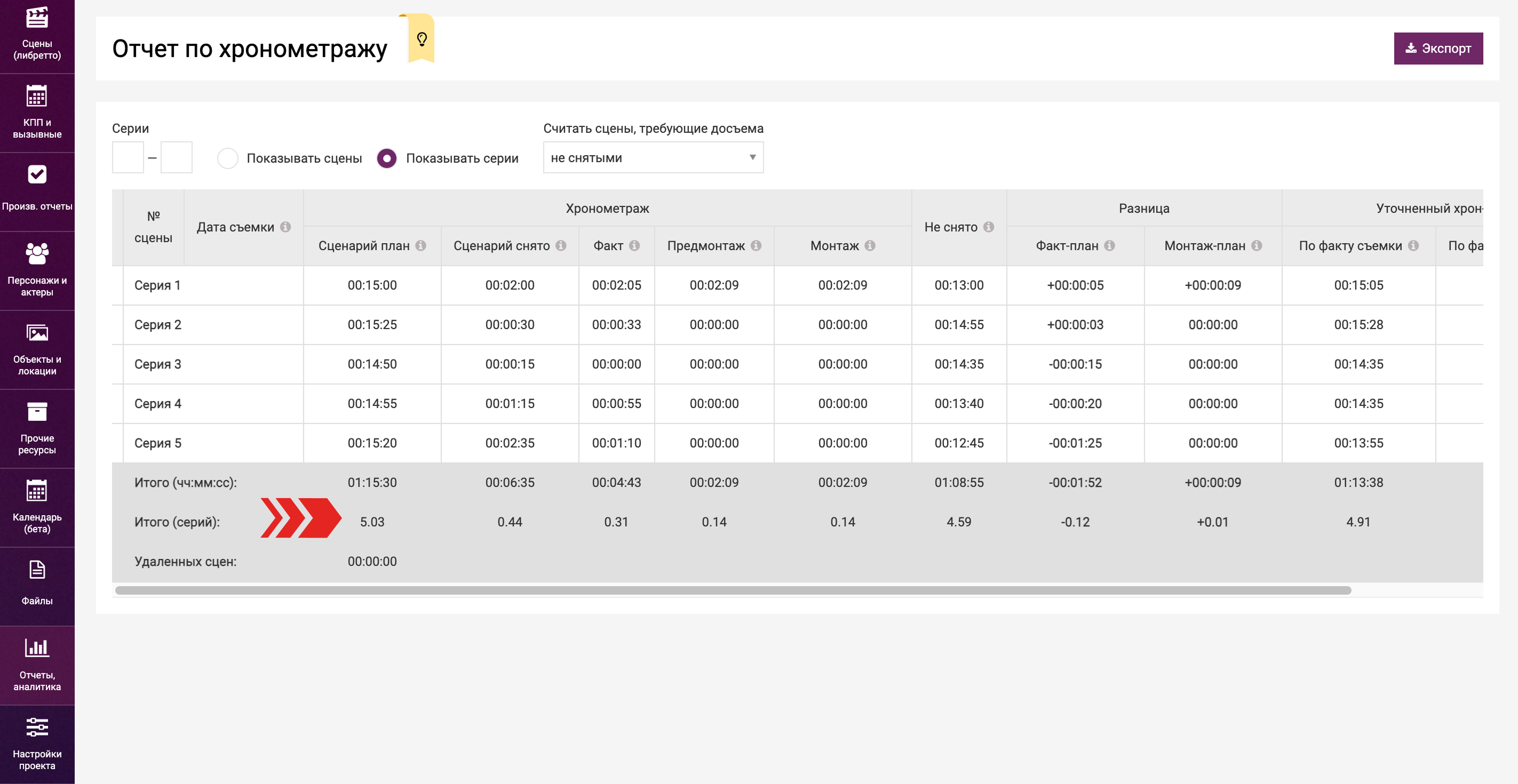This screenshot has width=1518, height=784.
Task: Expand the не снятыми dropdown
Action: point(653,158)
